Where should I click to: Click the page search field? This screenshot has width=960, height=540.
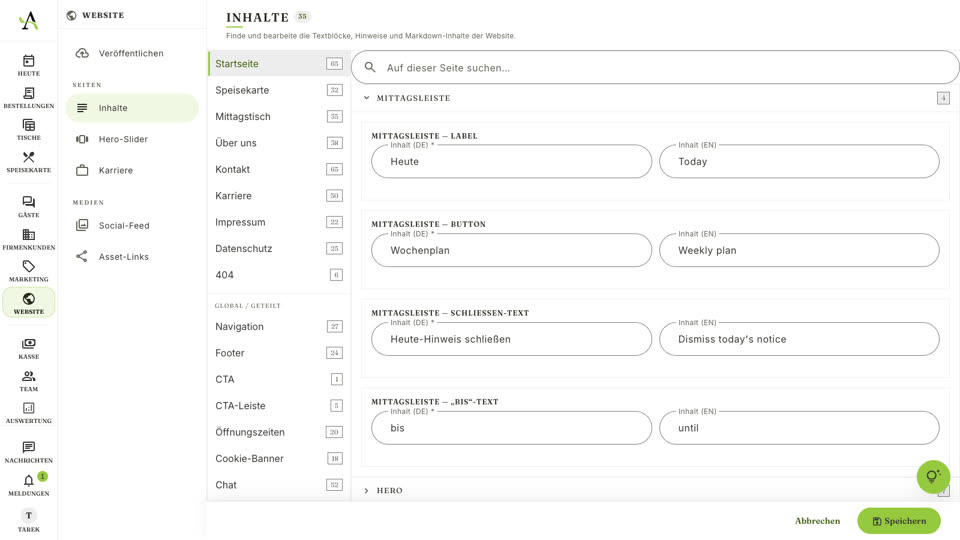(654, 67)
